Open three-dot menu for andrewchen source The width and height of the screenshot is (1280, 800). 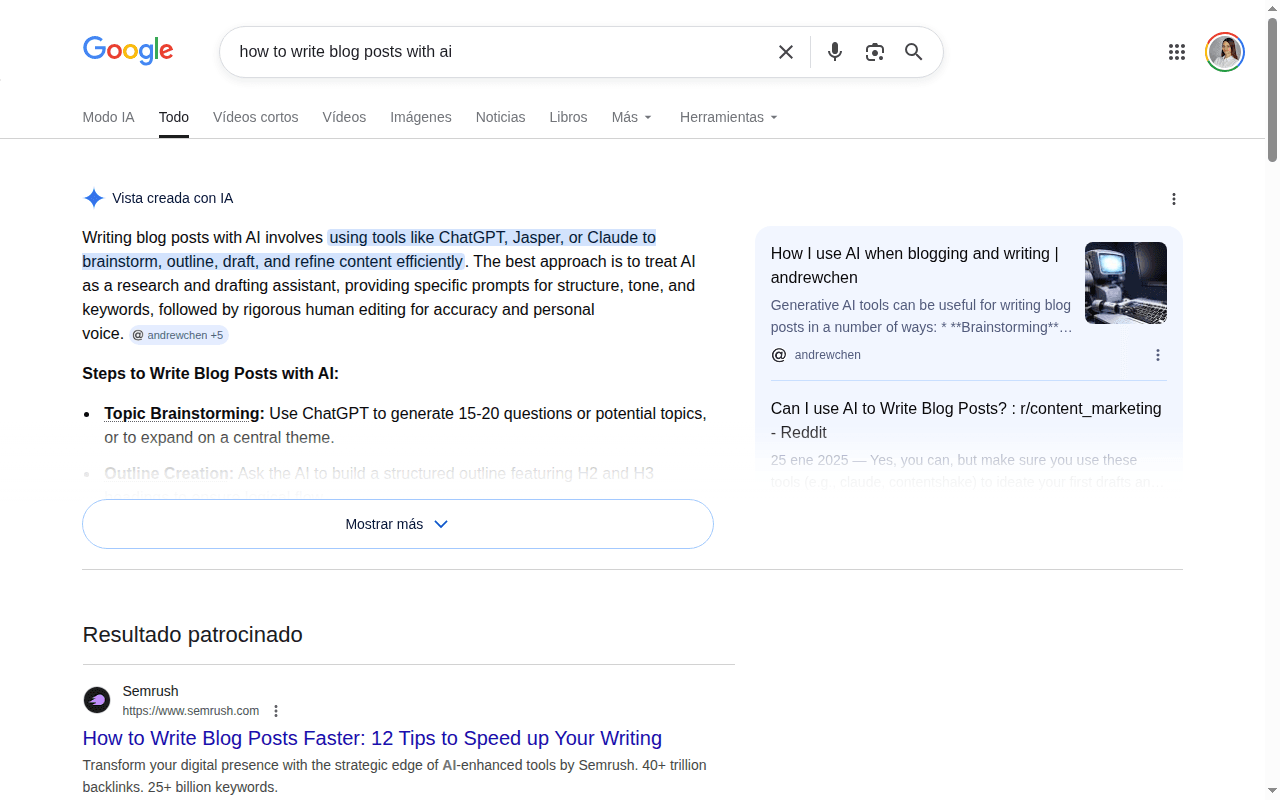pos(1158,355)
